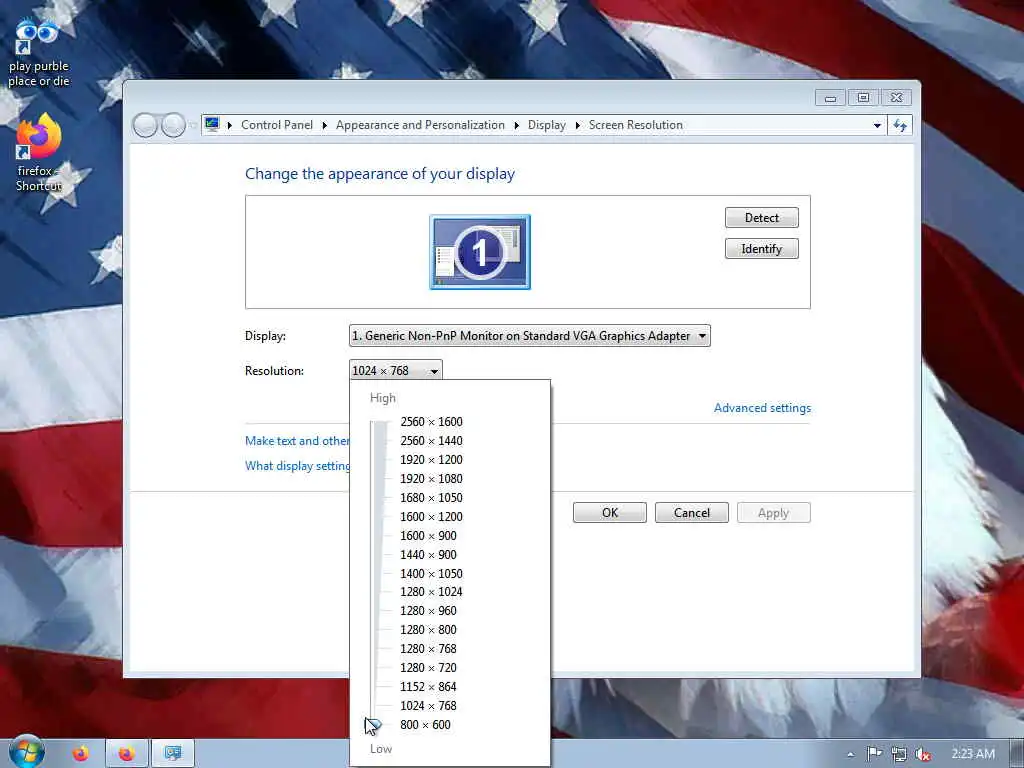Set slider to 1920 × 1080
This screenshot has height=768, width=1024.
431,479
